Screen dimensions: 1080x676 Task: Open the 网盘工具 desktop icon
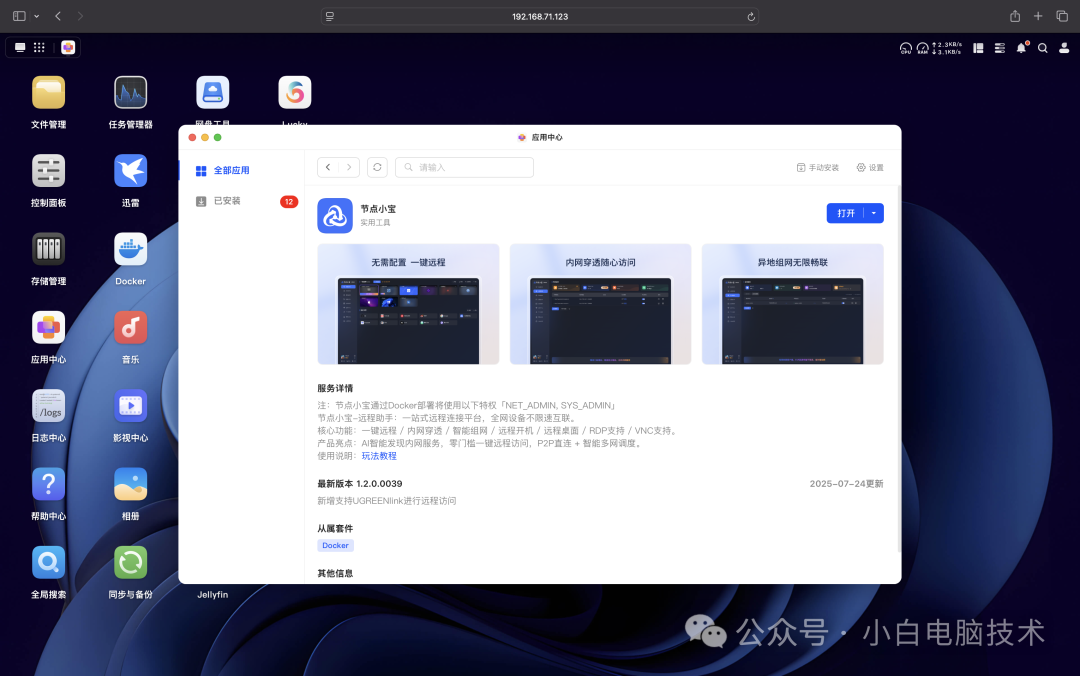tap(212, 93)
